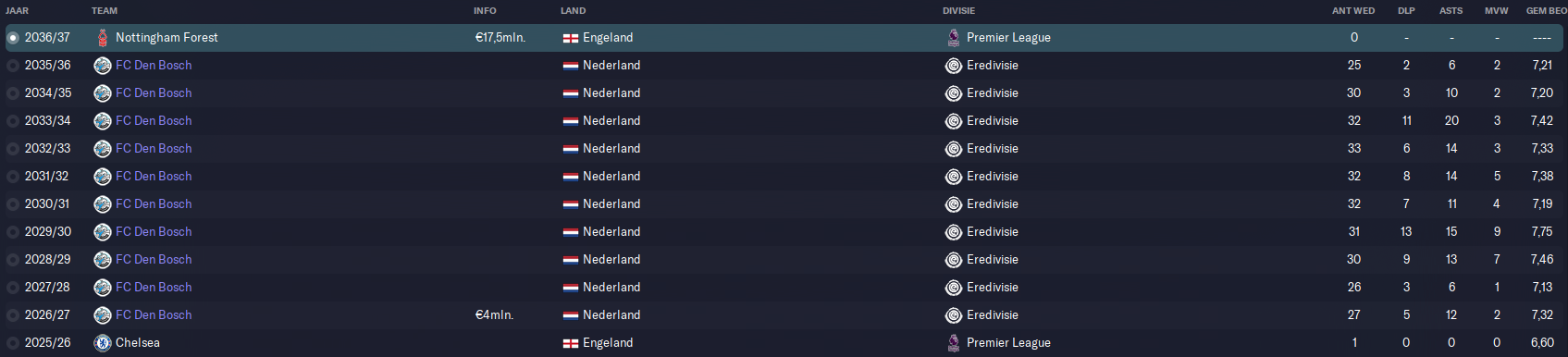
Task: Click the Nottingham Forest club badge icon
Action: point(103,38)
